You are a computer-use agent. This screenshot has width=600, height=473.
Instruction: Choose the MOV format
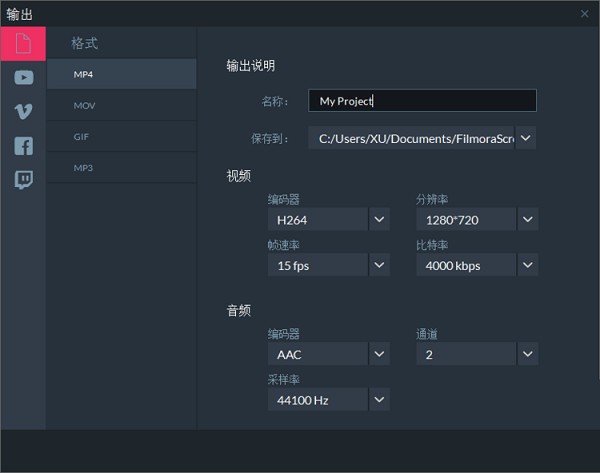[121, 105]
